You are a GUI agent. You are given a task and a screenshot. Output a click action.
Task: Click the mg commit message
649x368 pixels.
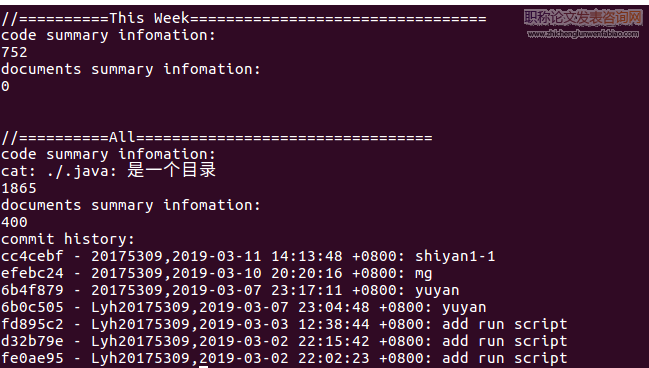tap(424, 274)
